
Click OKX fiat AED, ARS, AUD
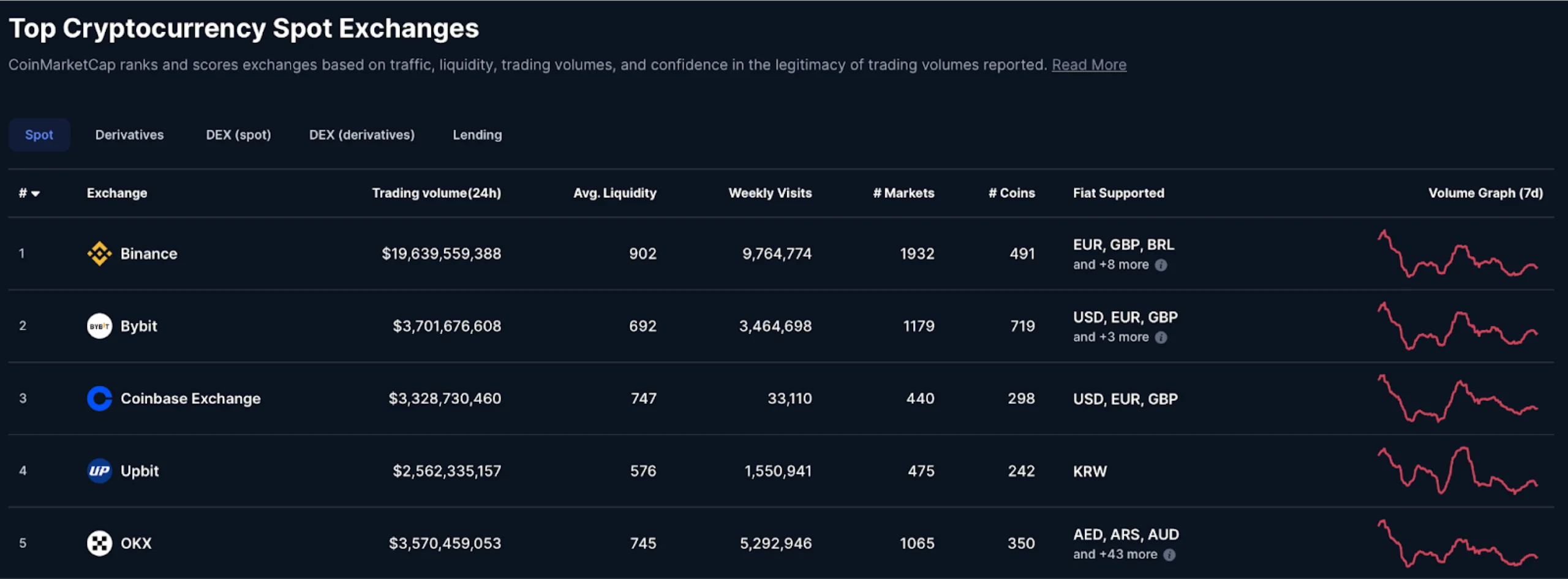[x=1126, y=534]
